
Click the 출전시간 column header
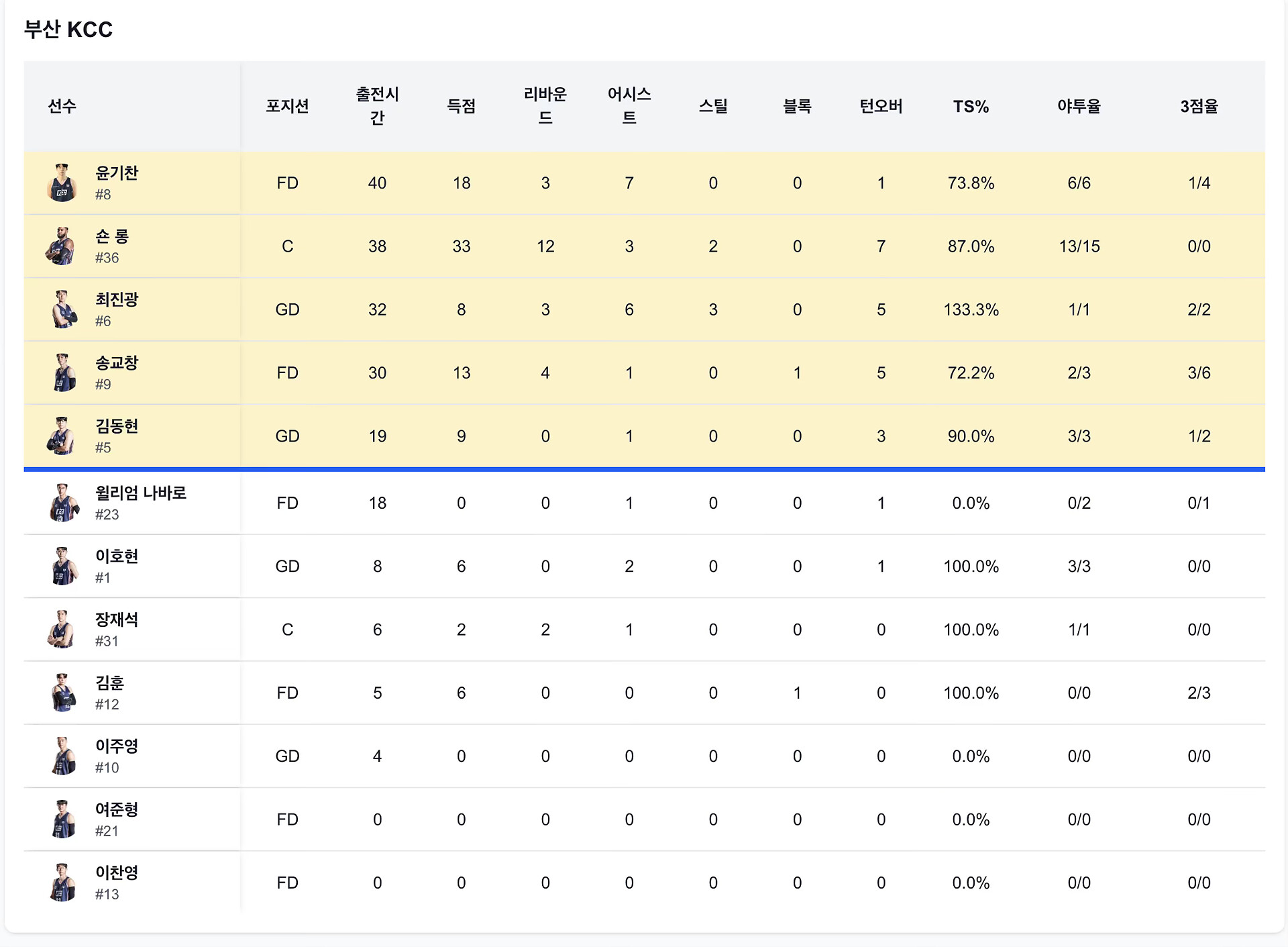point(377,106)
